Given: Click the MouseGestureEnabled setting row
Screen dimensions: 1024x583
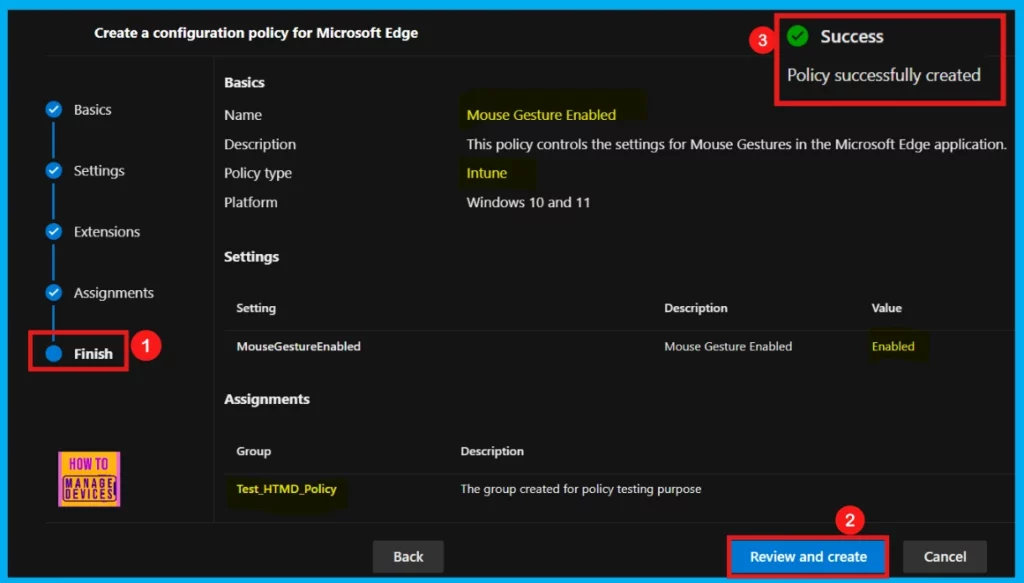Looking at the screenshot, I should (x=618, y=347).
